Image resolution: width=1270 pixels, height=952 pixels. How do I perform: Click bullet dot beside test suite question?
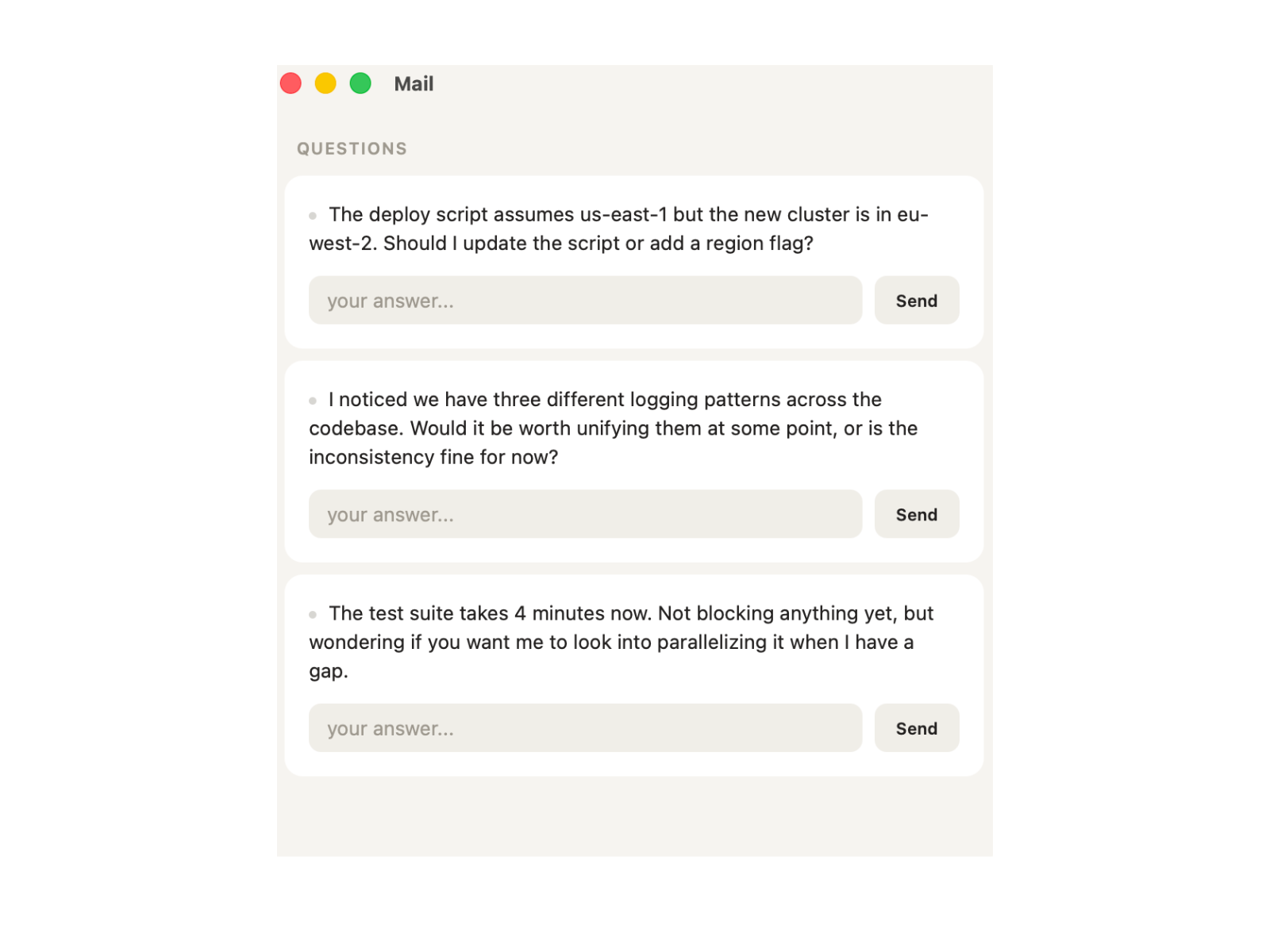[313, 615]
